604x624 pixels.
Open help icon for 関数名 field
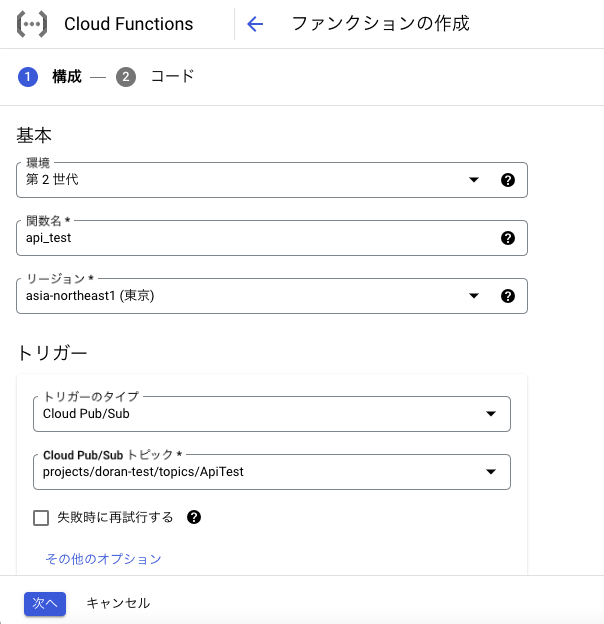point(508,238)
